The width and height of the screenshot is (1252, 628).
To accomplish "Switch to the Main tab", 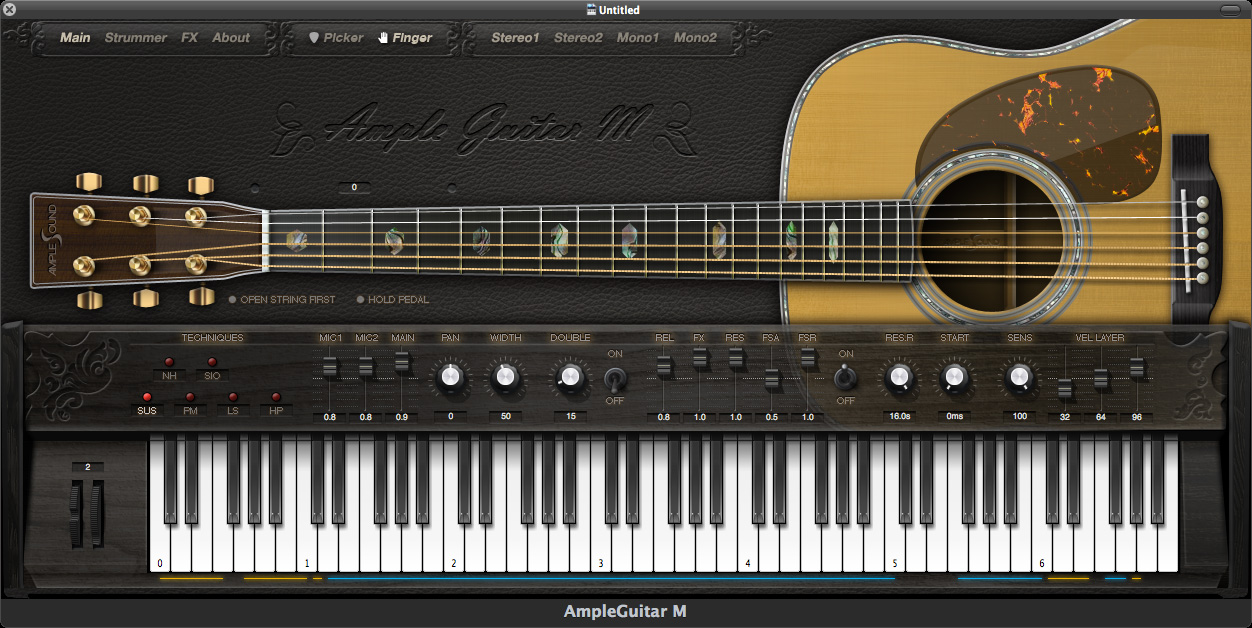I will [x=75, y=38].
